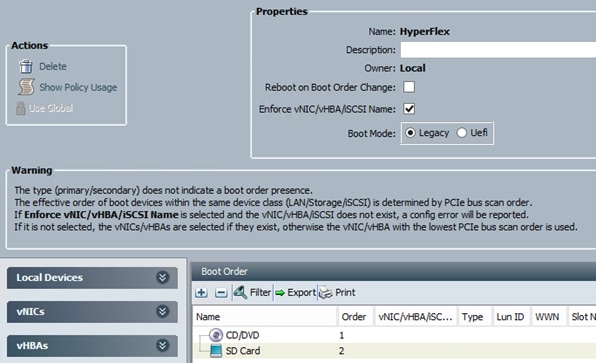The image size is (596, 363).
Task: Expand the Local Devices panel chevron
Action: (162, 277)
